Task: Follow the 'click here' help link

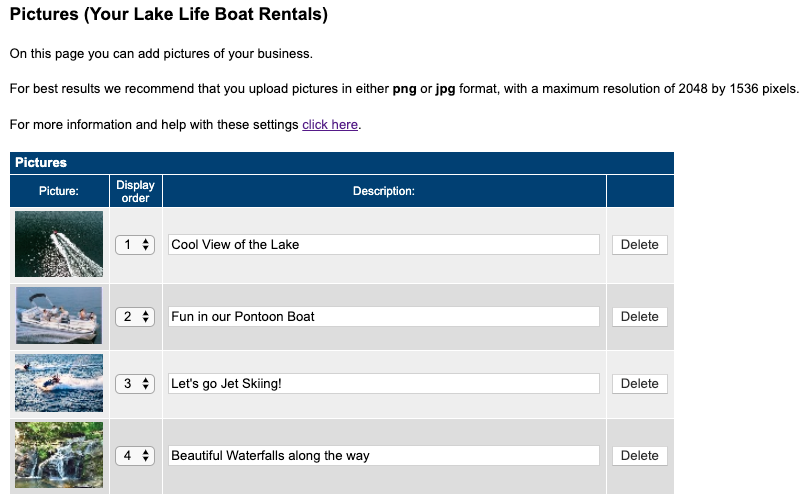Action: tap(330, 125)
